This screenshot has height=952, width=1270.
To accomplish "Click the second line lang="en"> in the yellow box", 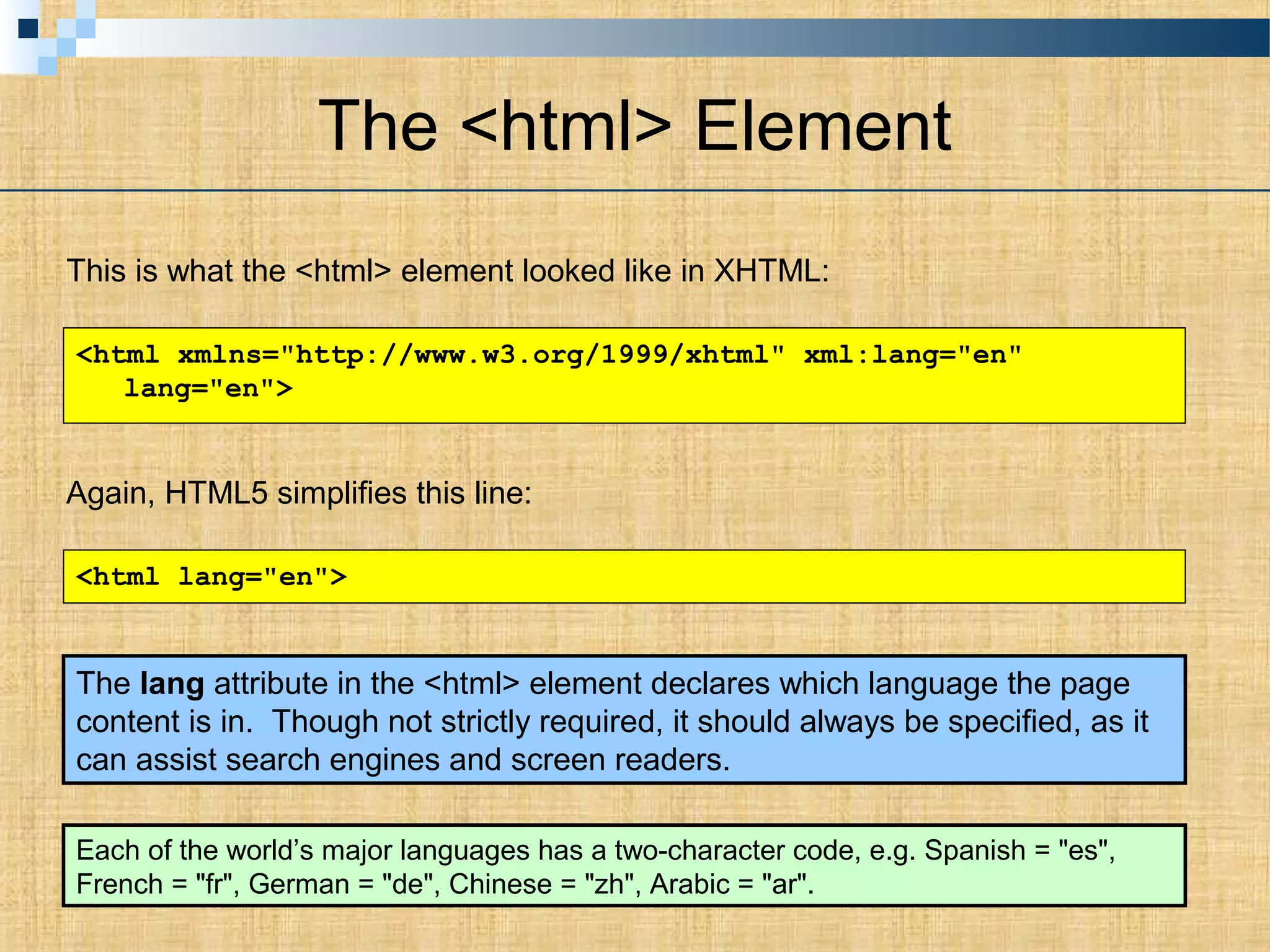I will point(208,389).
